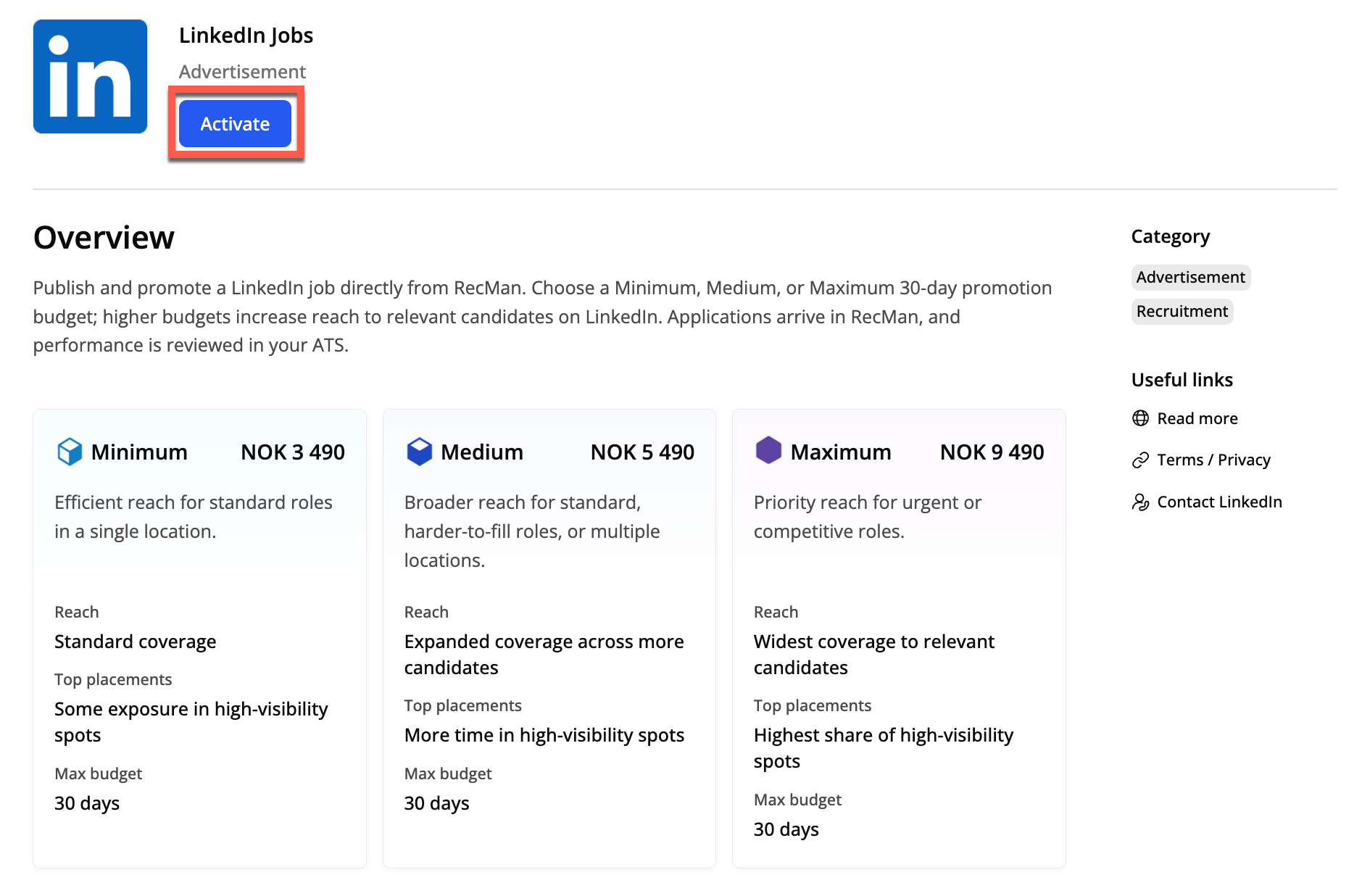This screenshot has width=1370, height=896.
Task: Click Widest coverage to relevant candidates text
Action: pyautogui.click(x=874, y=655)
